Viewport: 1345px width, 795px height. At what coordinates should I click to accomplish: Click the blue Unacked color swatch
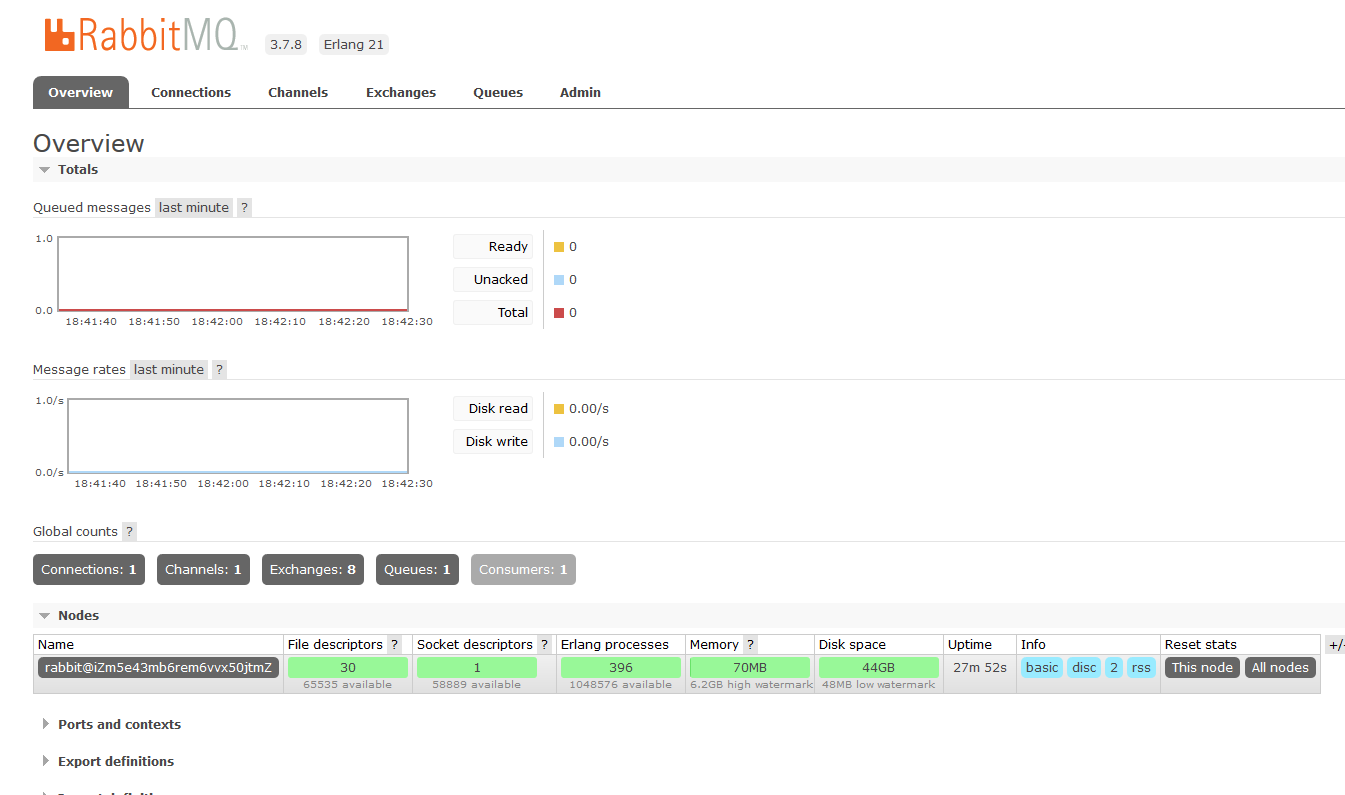(x=559, y=280)
